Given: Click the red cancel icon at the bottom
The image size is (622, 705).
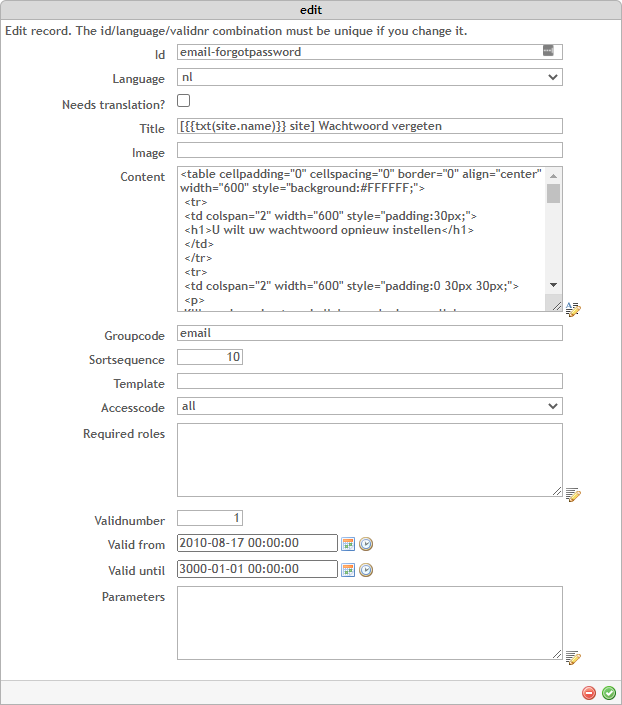Looking at the screenshot, I should pyautogui.click(x=589, y=693).
